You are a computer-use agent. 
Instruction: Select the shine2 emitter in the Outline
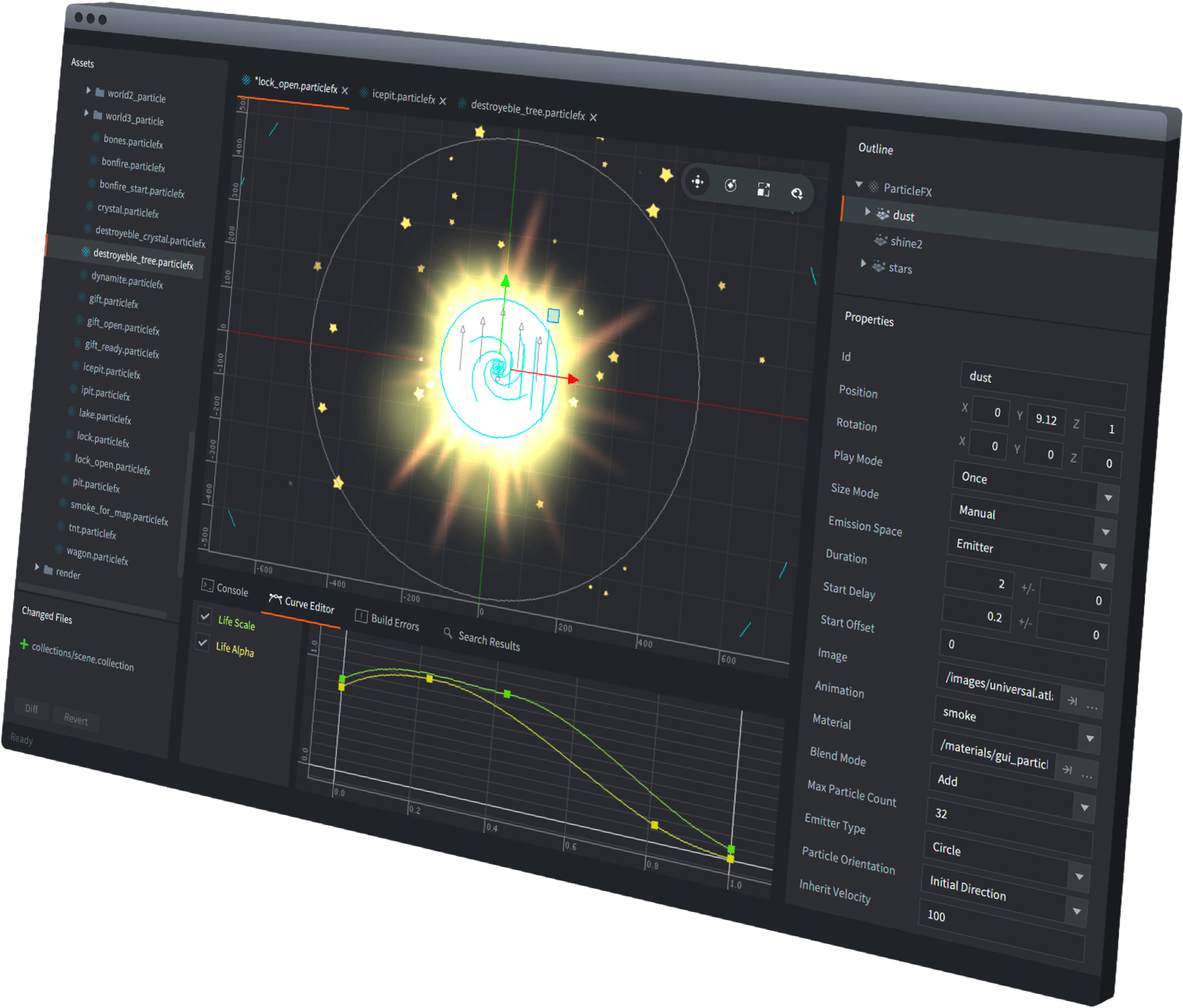906,242
